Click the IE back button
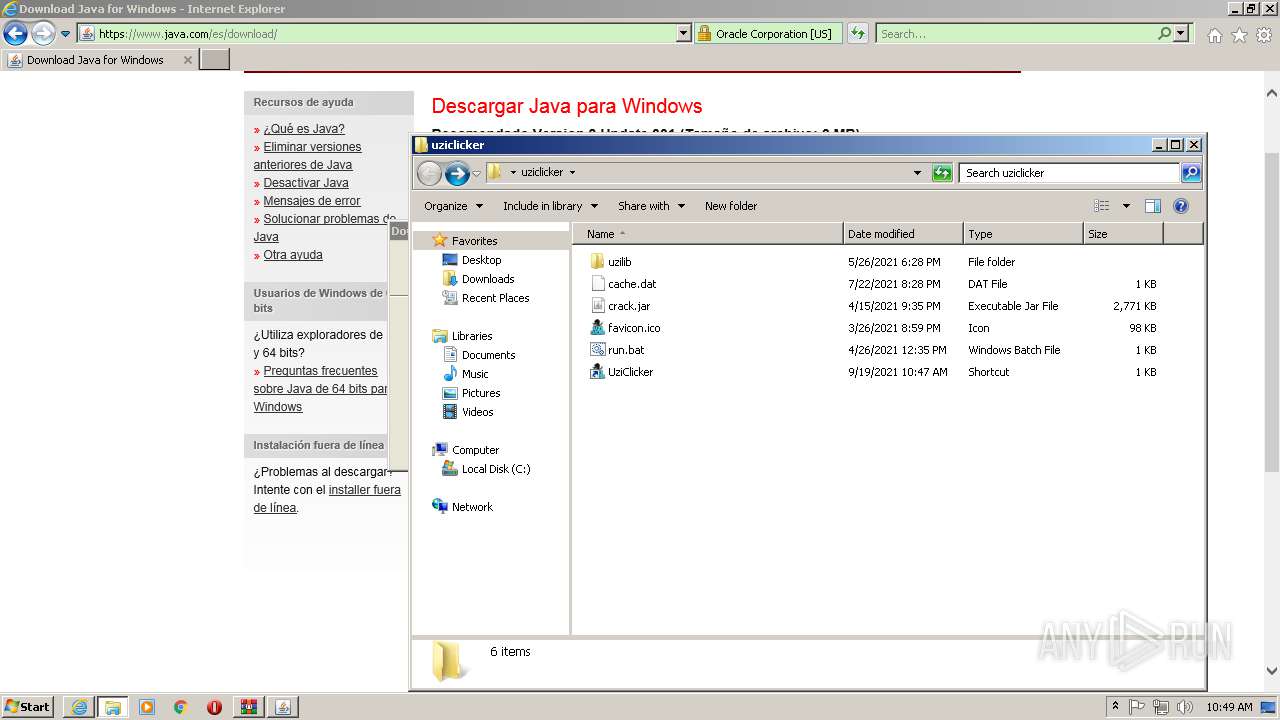 (x=15, y=33)
